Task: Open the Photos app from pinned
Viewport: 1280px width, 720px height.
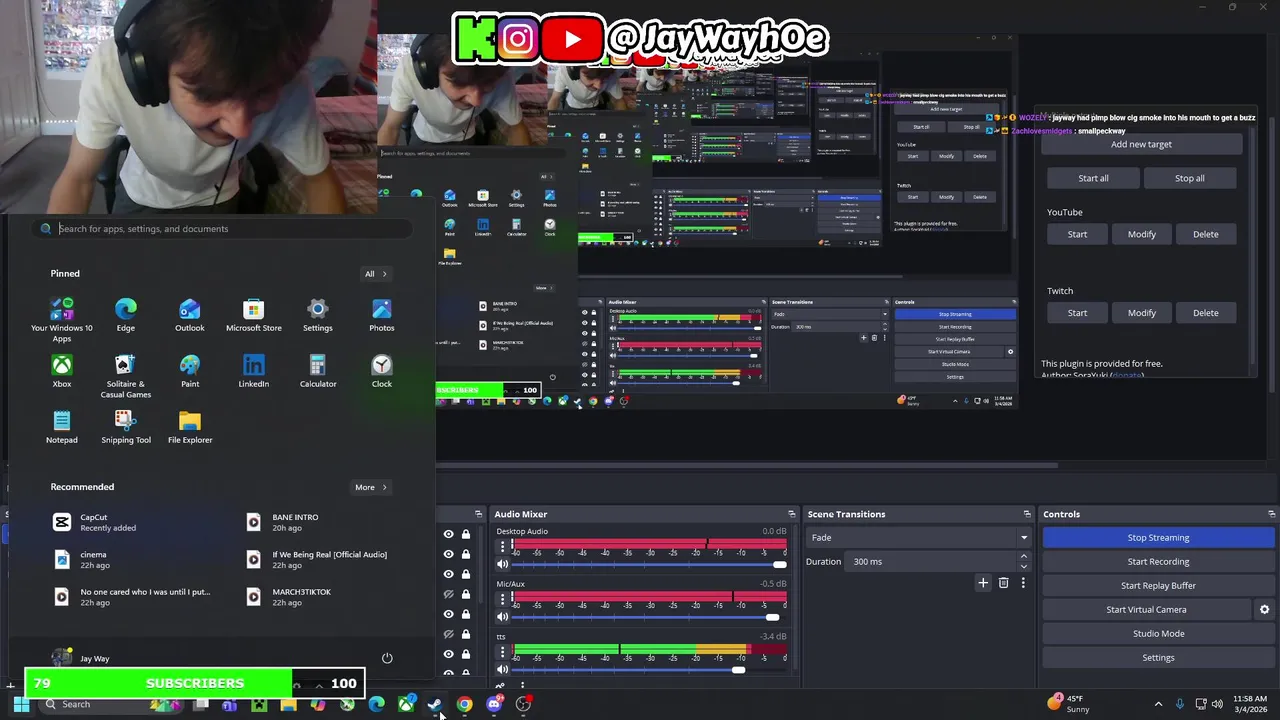Action: [382, 315]
